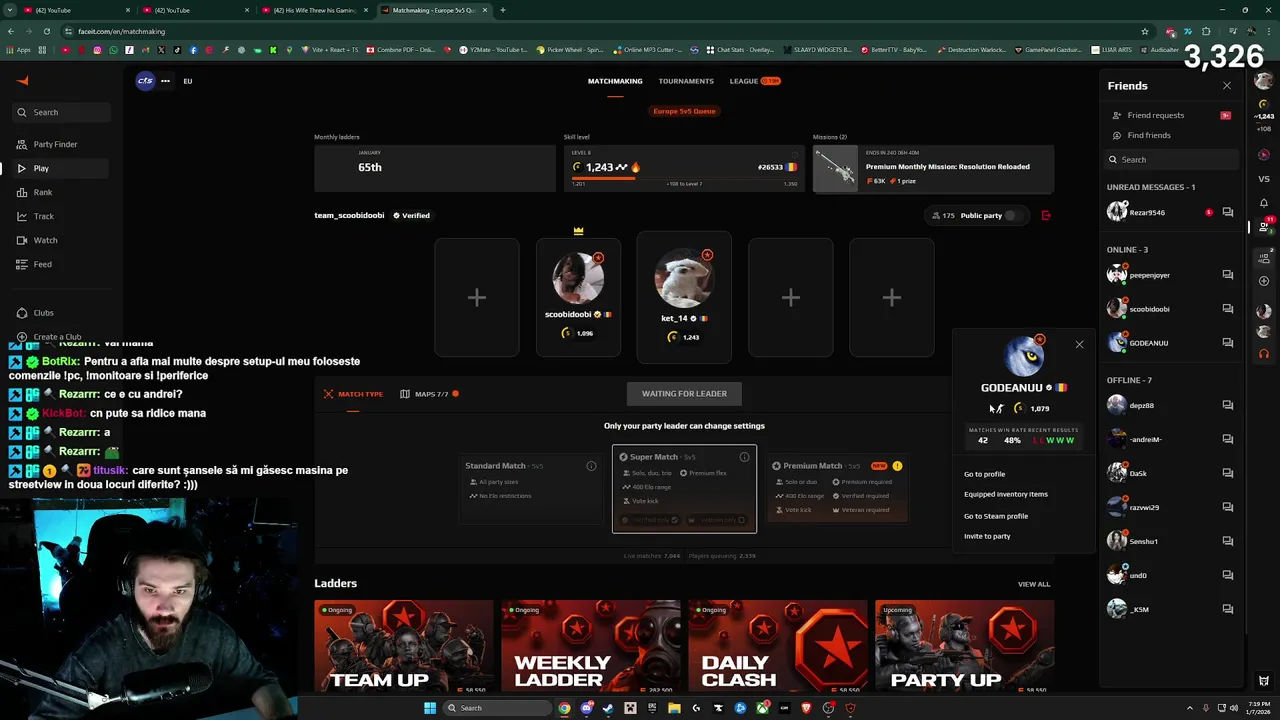Click the FACEIT logo icon
This screenshot has height=720, width=1280.
[x=23, y=81]
